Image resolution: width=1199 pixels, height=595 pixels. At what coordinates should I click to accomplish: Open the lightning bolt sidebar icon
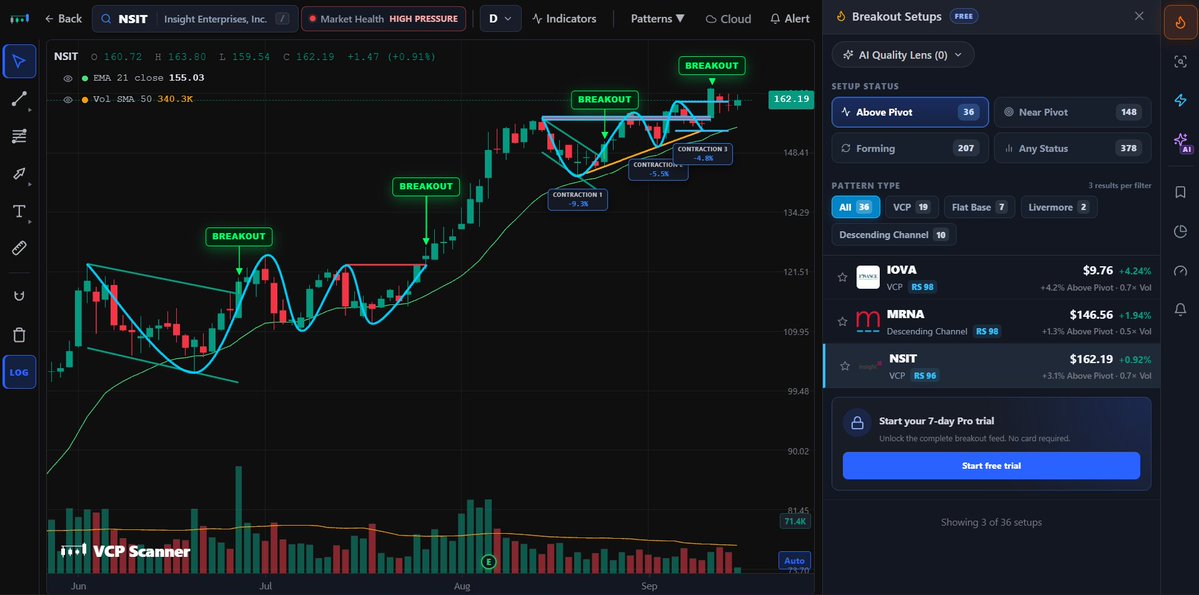[x=1180, y=100]
